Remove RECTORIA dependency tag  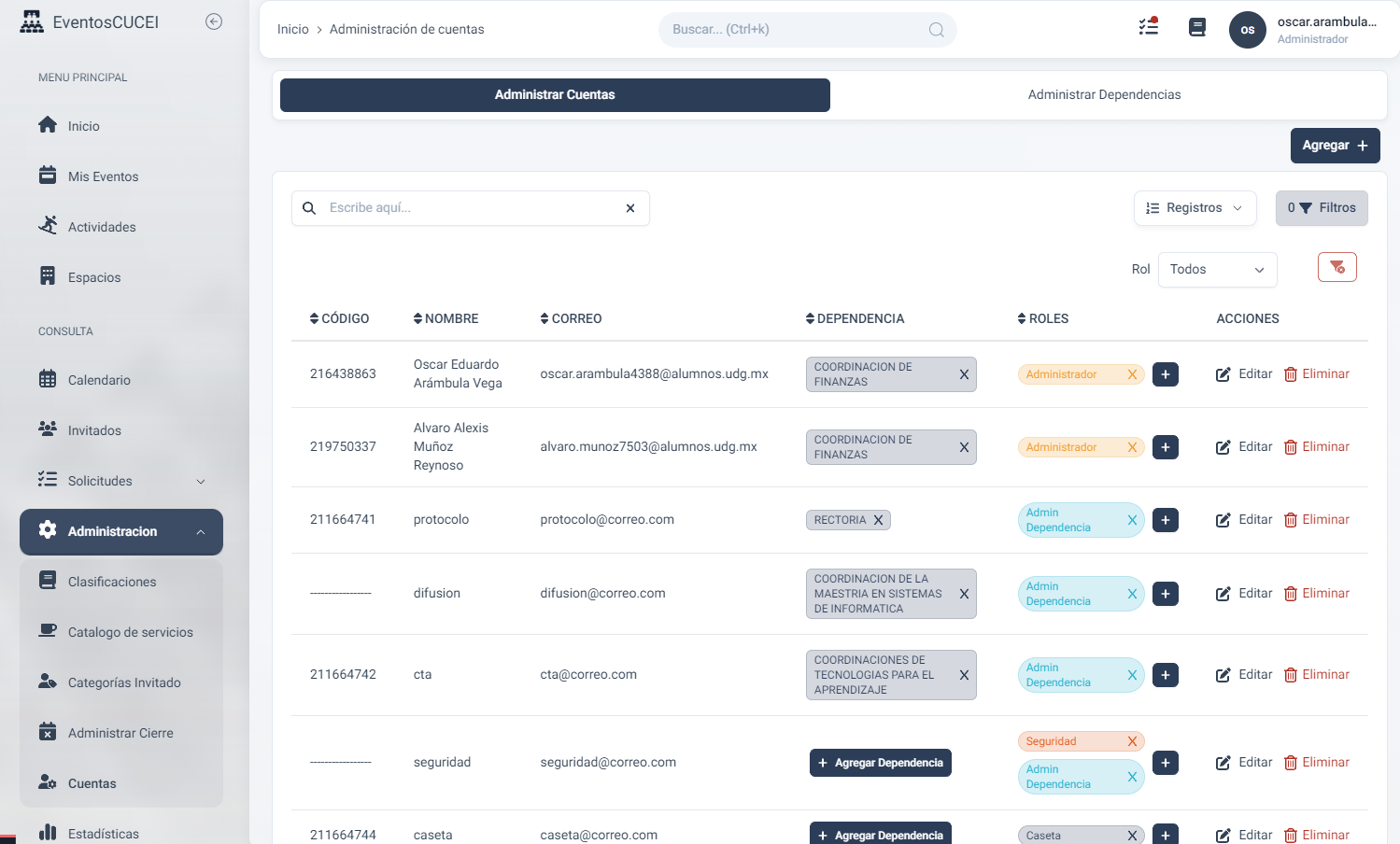point(878,520)
